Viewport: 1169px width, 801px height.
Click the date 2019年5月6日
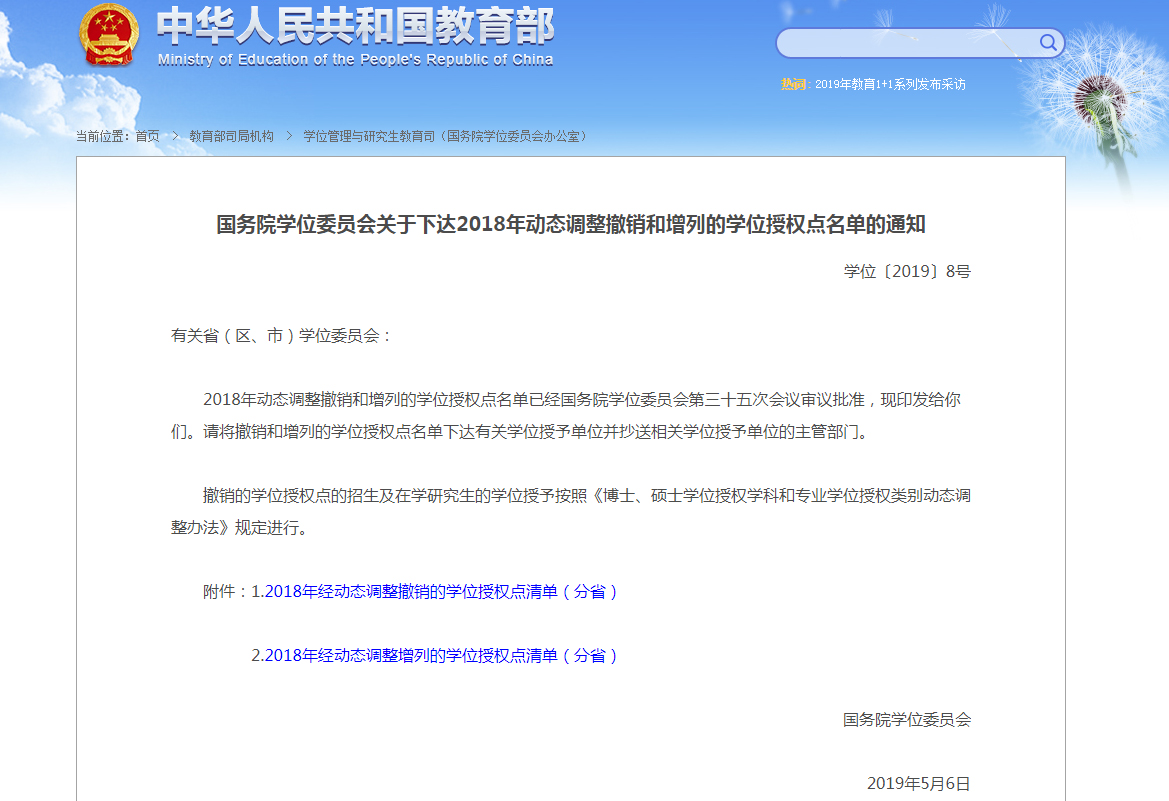918,783
